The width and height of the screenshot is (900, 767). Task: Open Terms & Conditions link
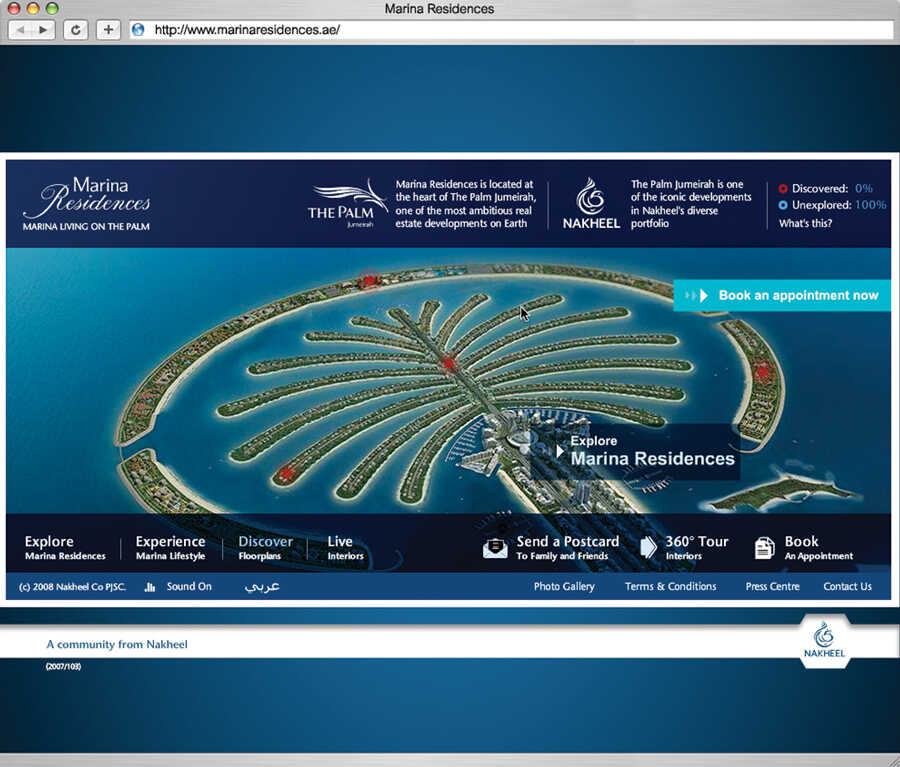670,587
